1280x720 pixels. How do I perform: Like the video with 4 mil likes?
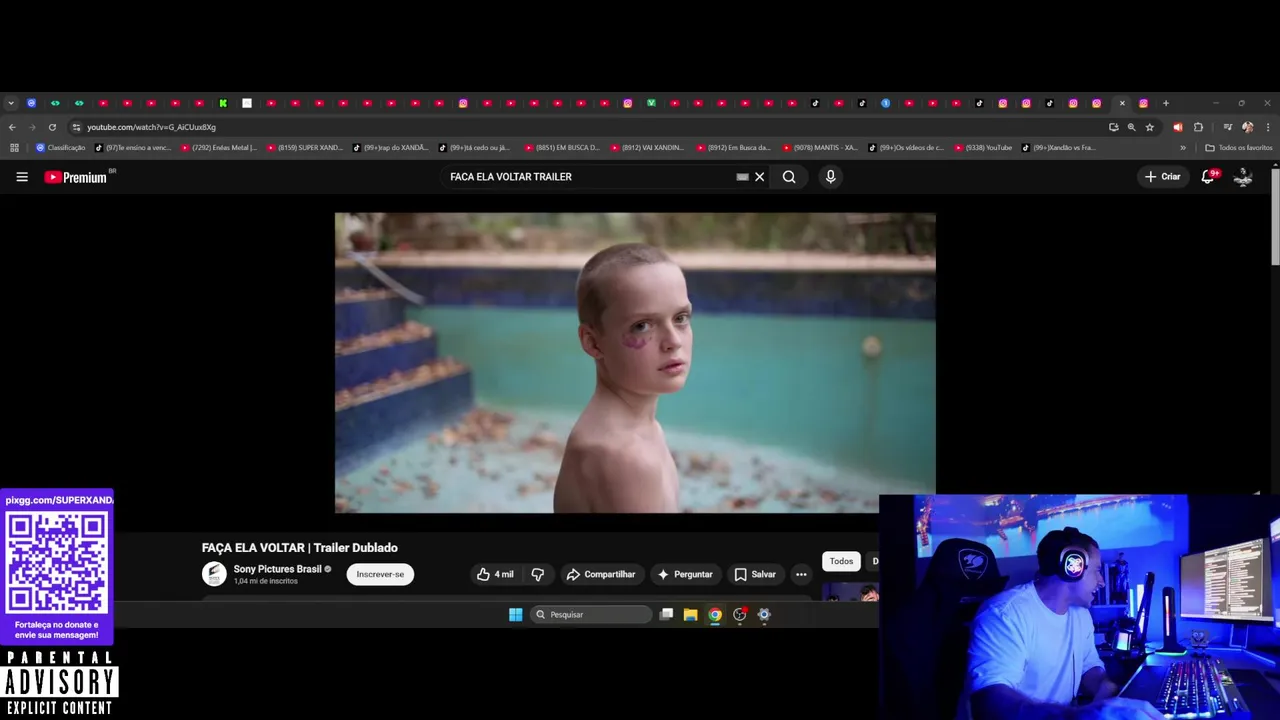coord(495,574)
